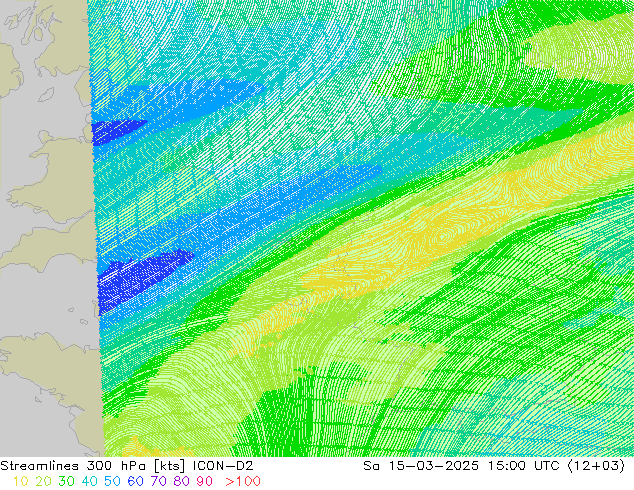
Task: Click the cyan '40' legend value
Action: [x=89, y=481]
